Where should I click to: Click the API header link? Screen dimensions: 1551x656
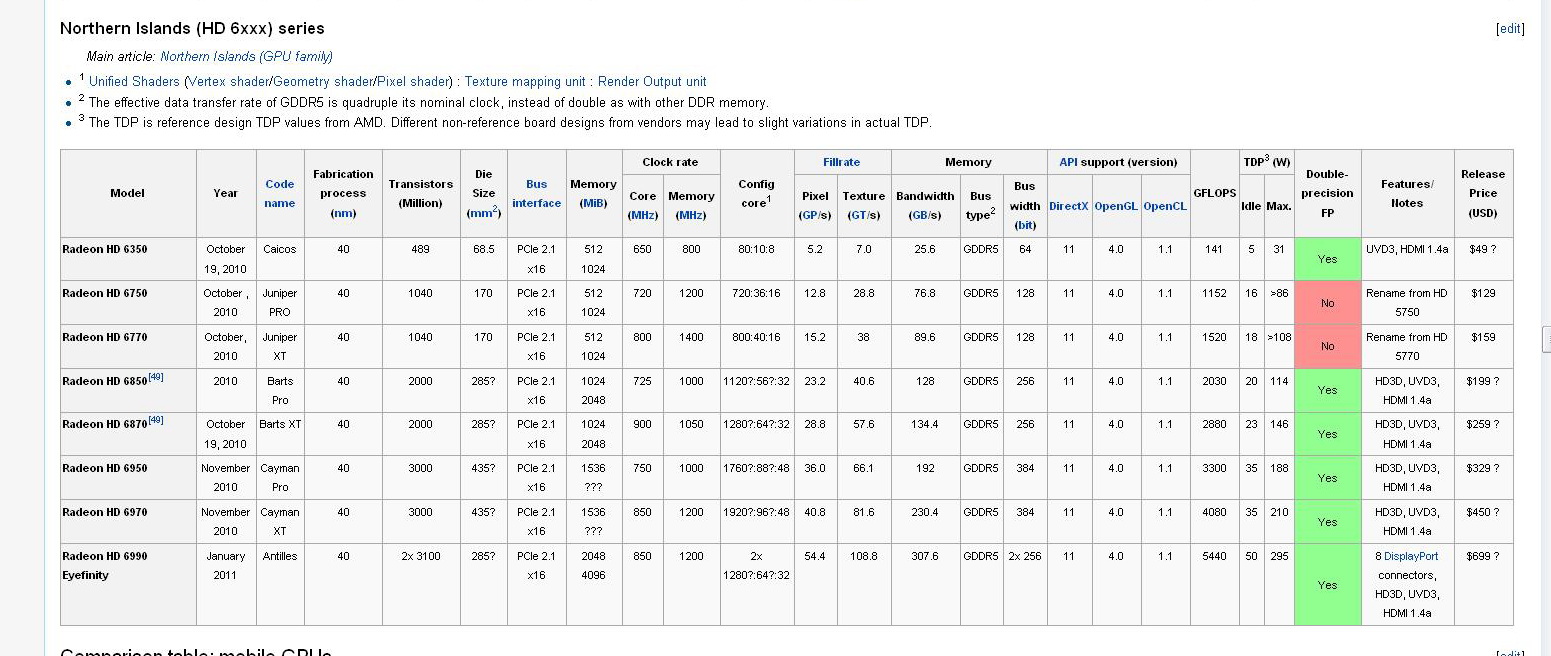pyautogui.click(x=1070, y=162)
